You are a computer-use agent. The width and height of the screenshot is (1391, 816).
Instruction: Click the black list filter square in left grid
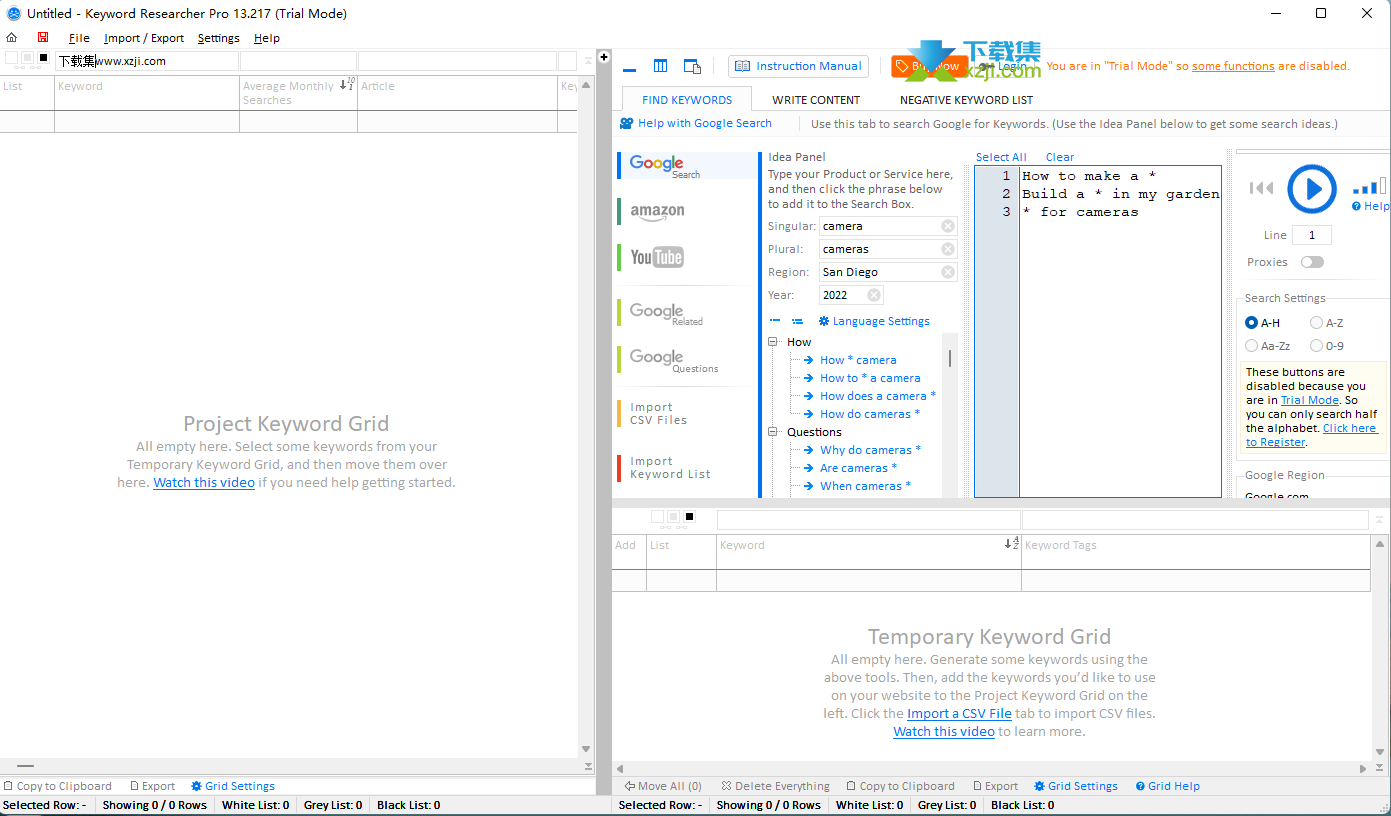(43, 58)
